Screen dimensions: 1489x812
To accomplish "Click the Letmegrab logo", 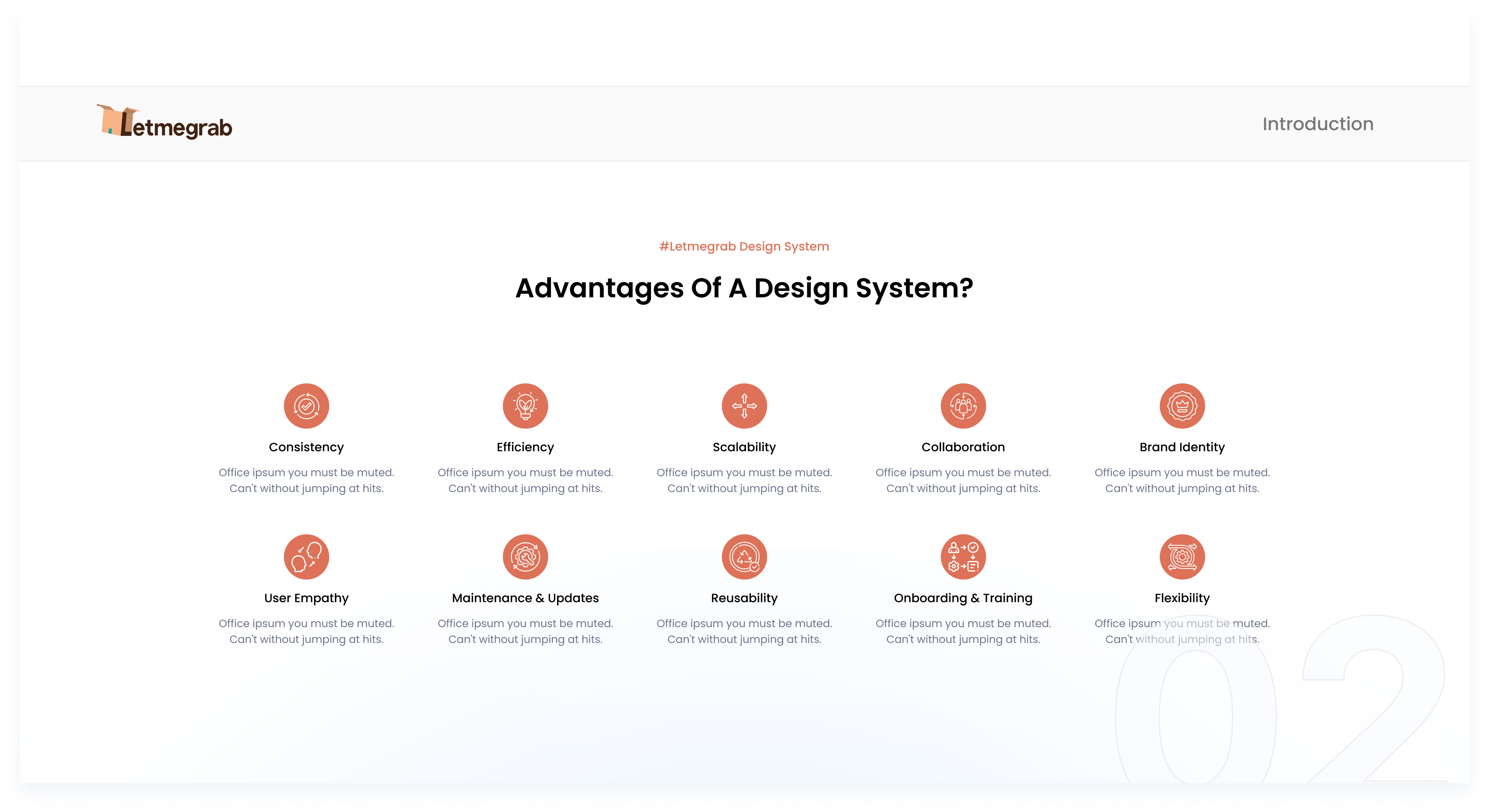I will (164, 122).
